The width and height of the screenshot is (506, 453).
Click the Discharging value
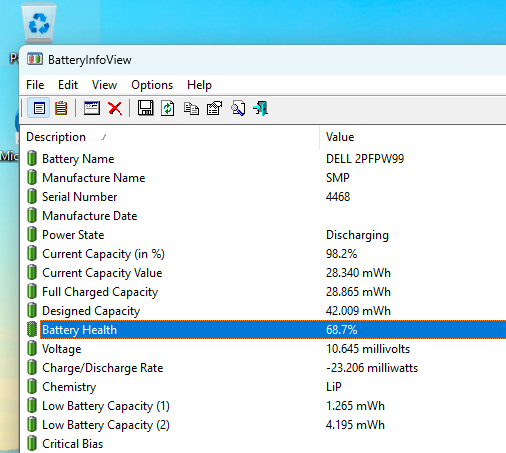(x=357, y=235)
